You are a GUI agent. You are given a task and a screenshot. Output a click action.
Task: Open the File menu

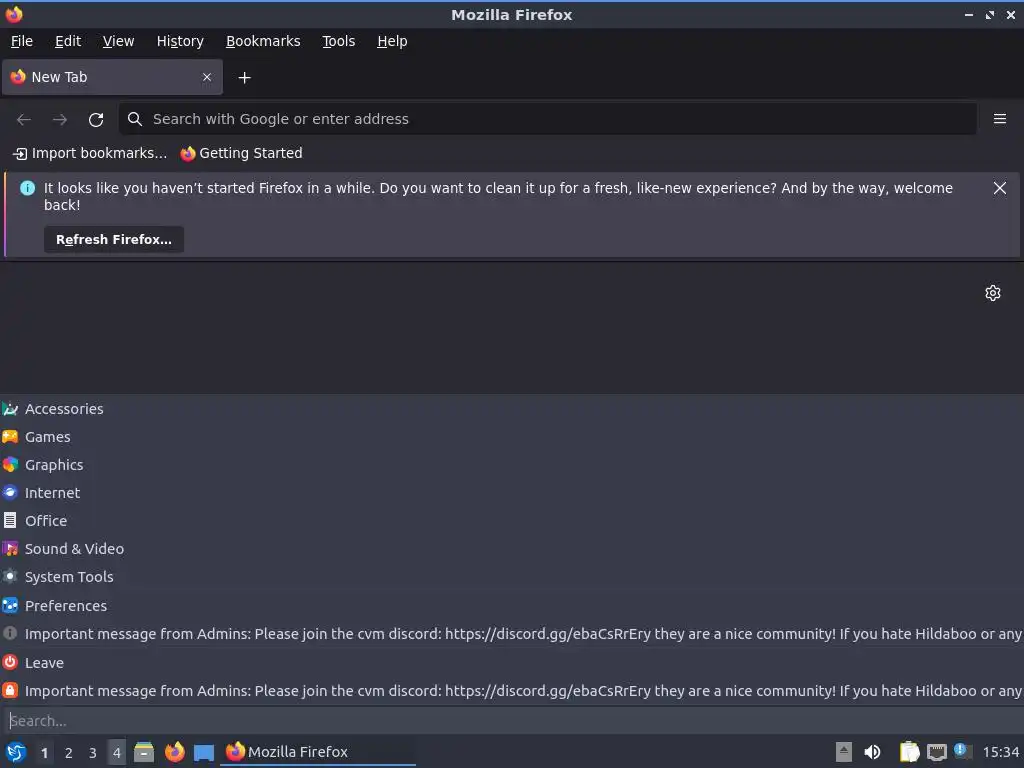[x=22, y=41]
